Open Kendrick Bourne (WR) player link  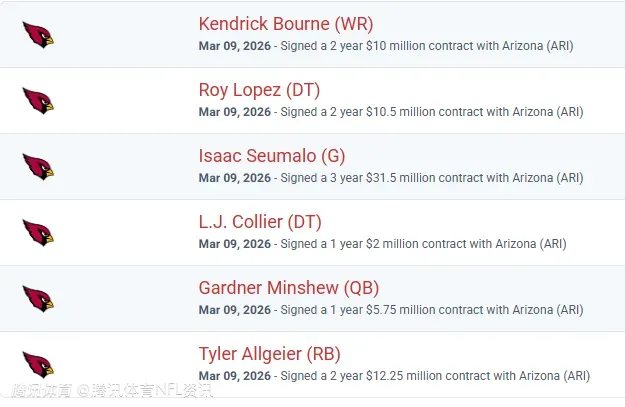click(x=286, y=24)
